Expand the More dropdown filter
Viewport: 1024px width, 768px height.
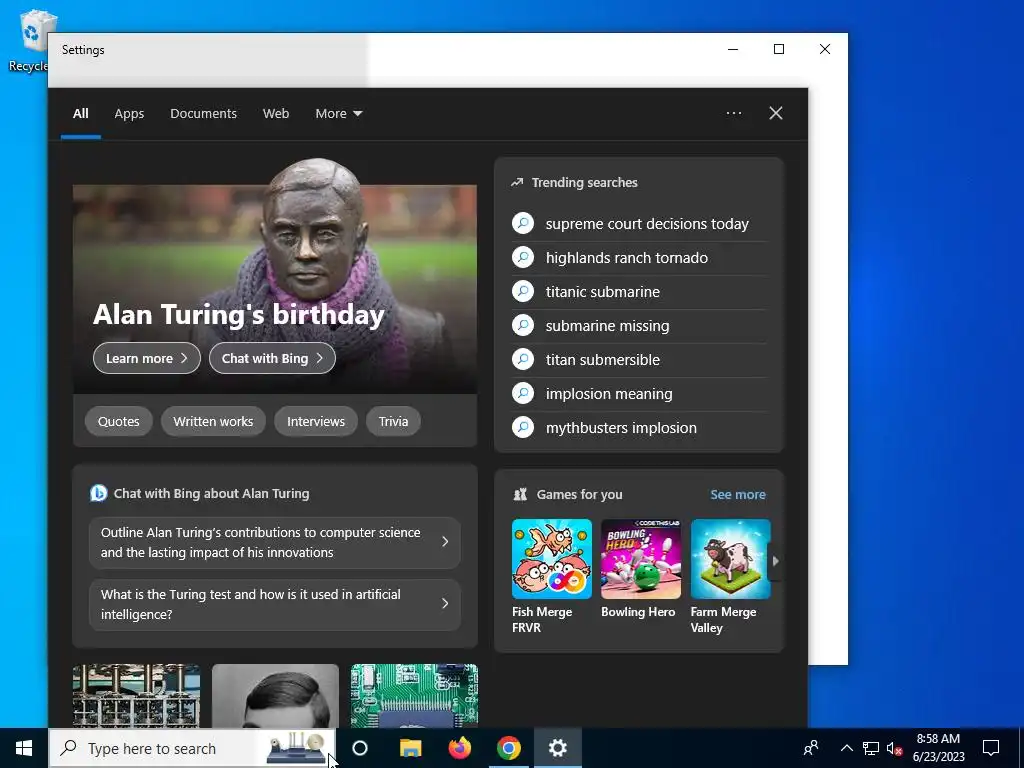click(x=338, y=114)
